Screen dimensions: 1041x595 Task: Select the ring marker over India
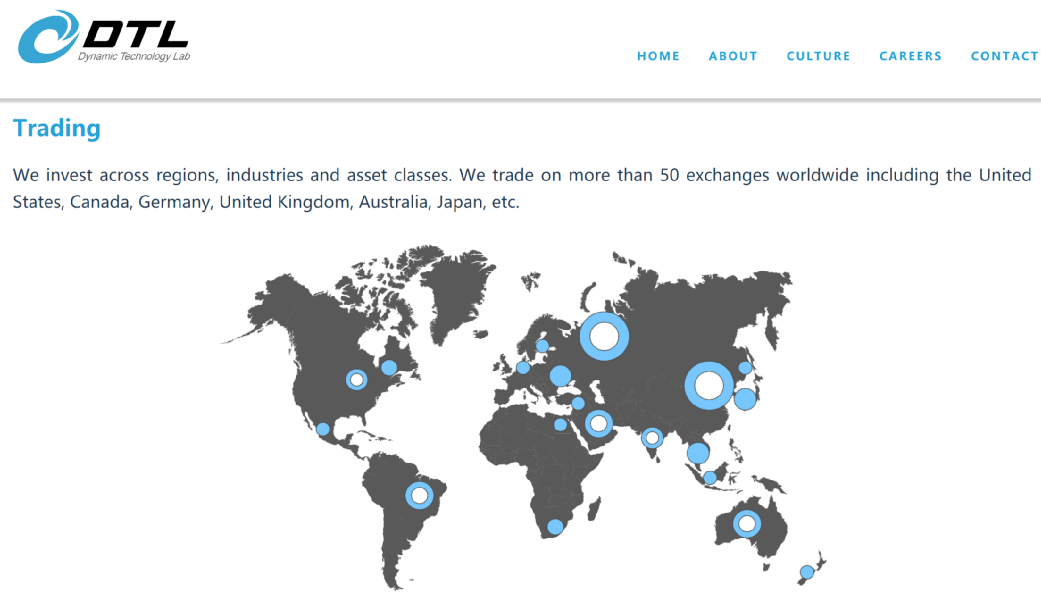(652, 438)
